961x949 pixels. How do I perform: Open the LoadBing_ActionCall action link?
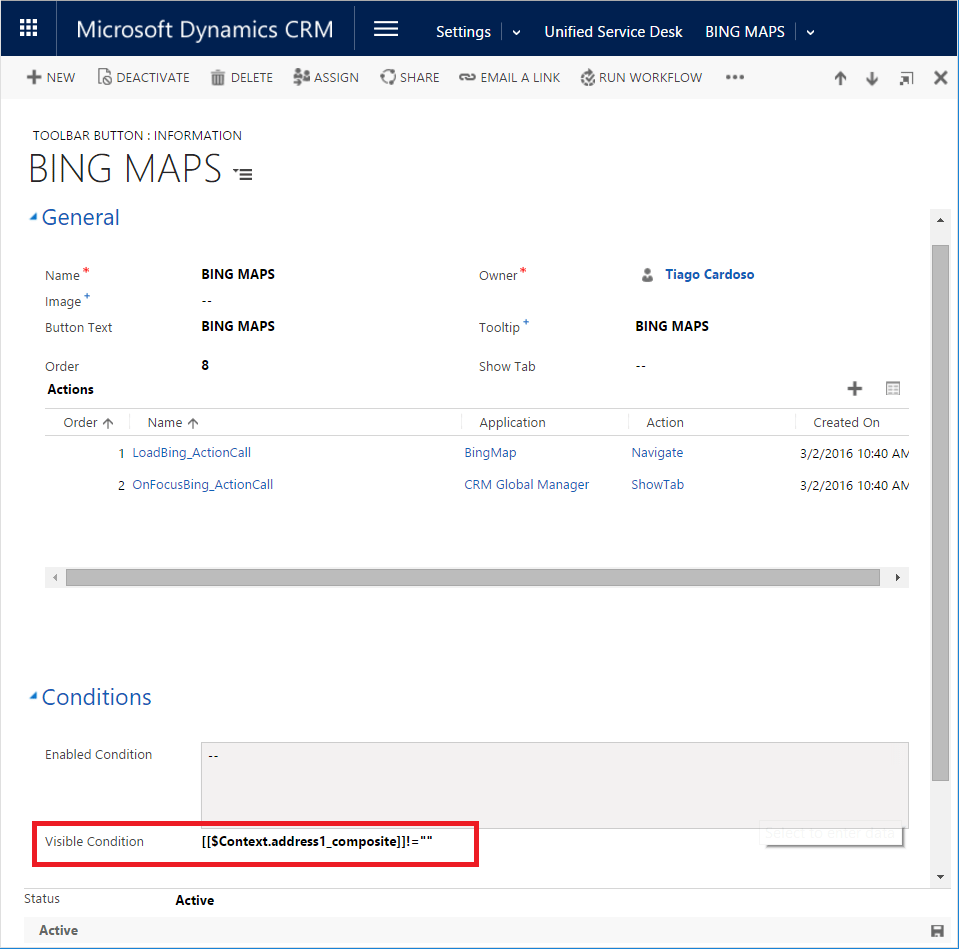coord(191,453)
